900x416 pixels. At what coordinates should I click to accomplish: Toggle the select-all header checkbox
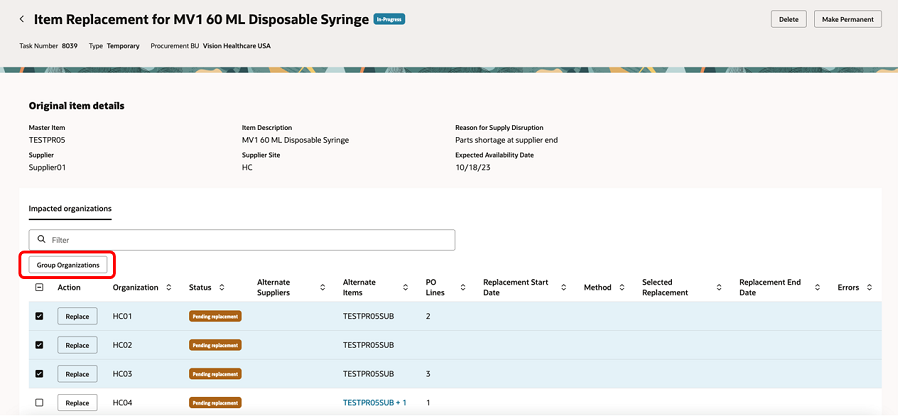tap(39, 288)
